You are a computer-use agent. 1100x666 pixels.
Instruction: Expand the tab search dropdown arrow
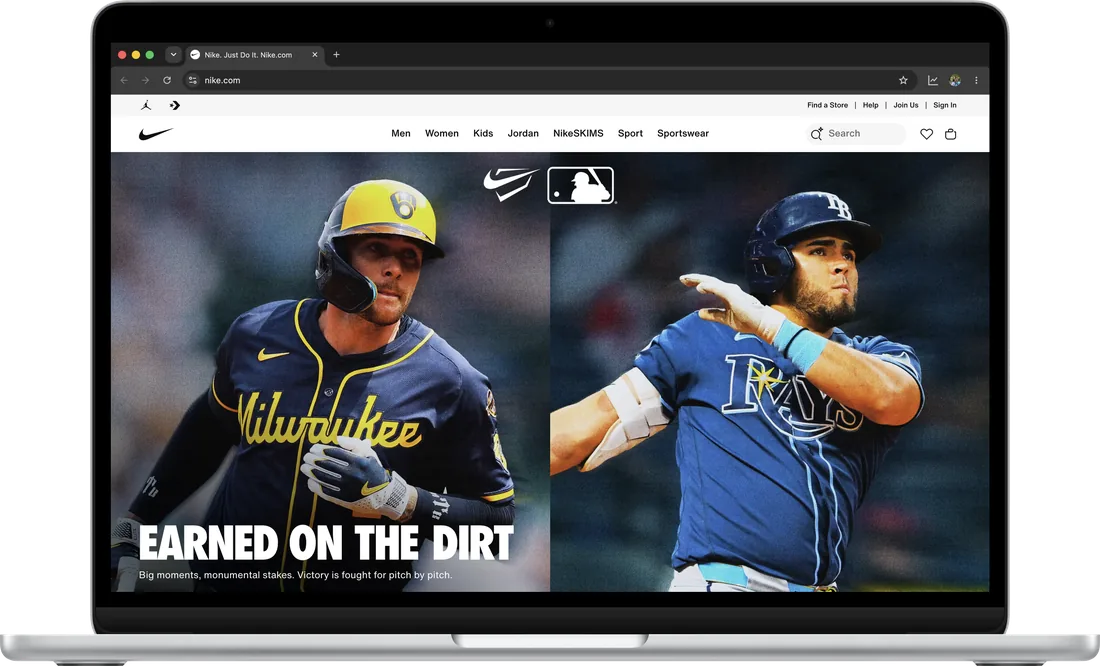pos(173,54)
